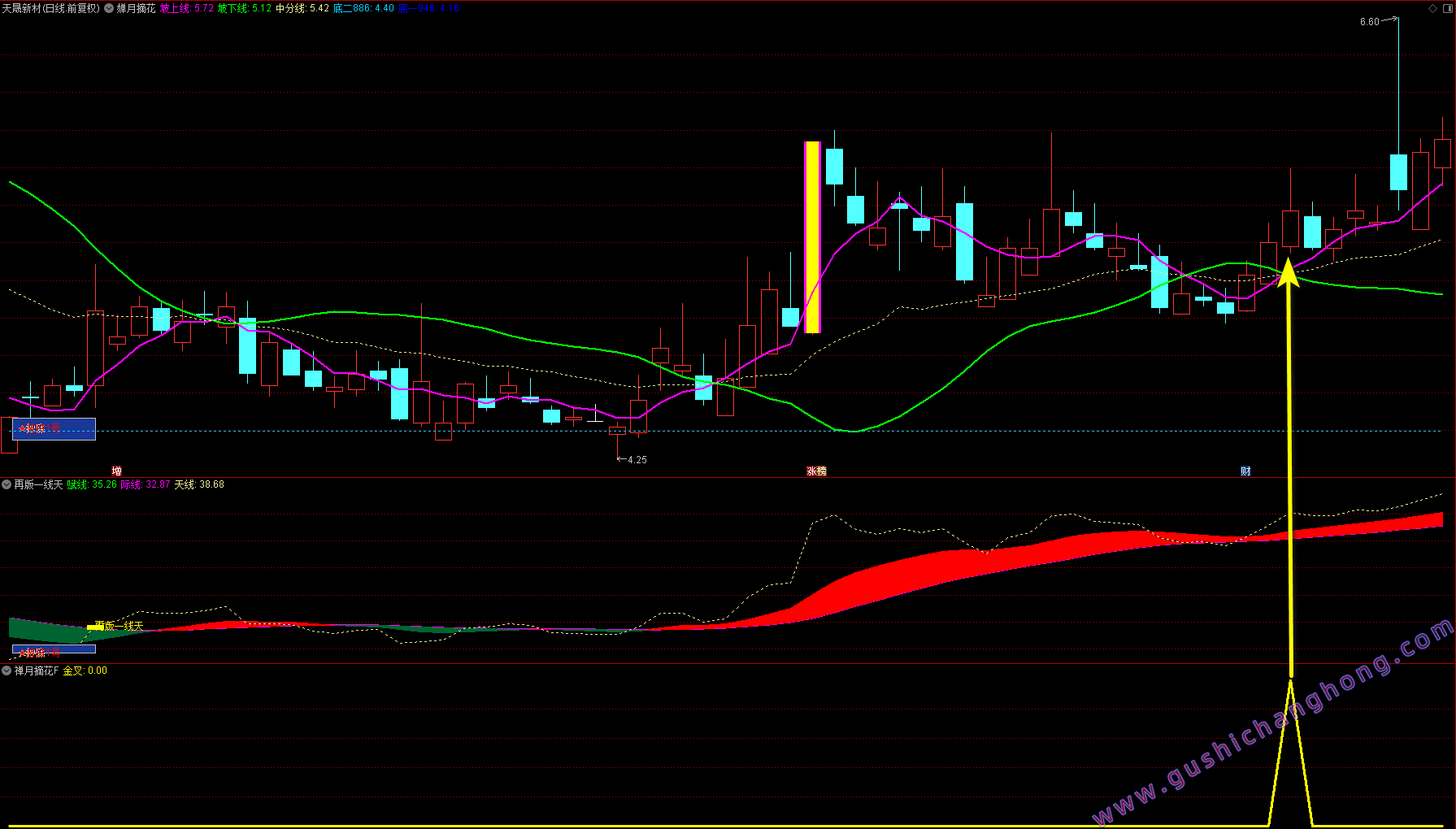Screen dimensions: 1456x829
Task: Click the 增 info marker on time axis
Action: [117, 471]
